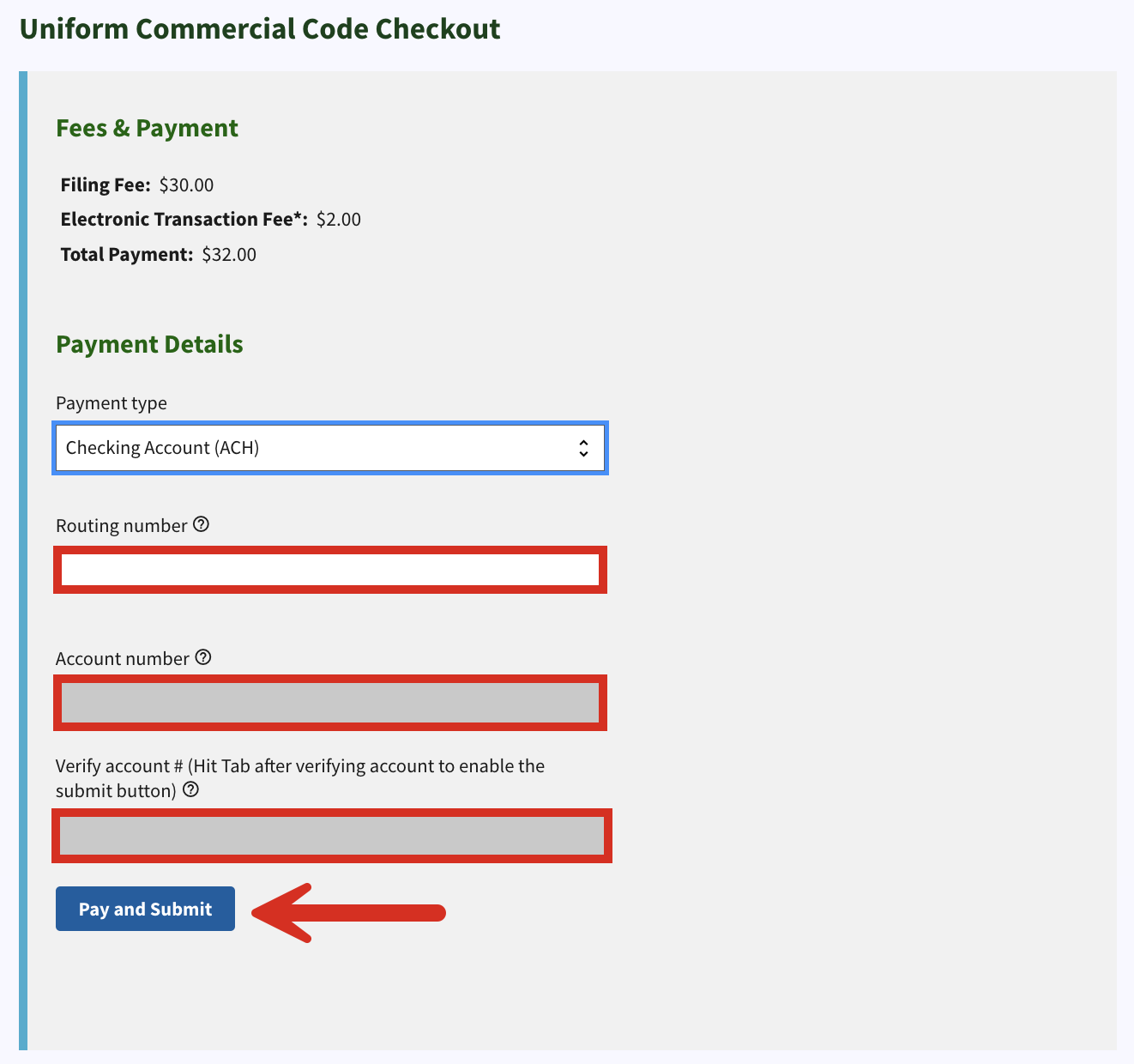Open the Payment type dropdown

coord(330,448)
